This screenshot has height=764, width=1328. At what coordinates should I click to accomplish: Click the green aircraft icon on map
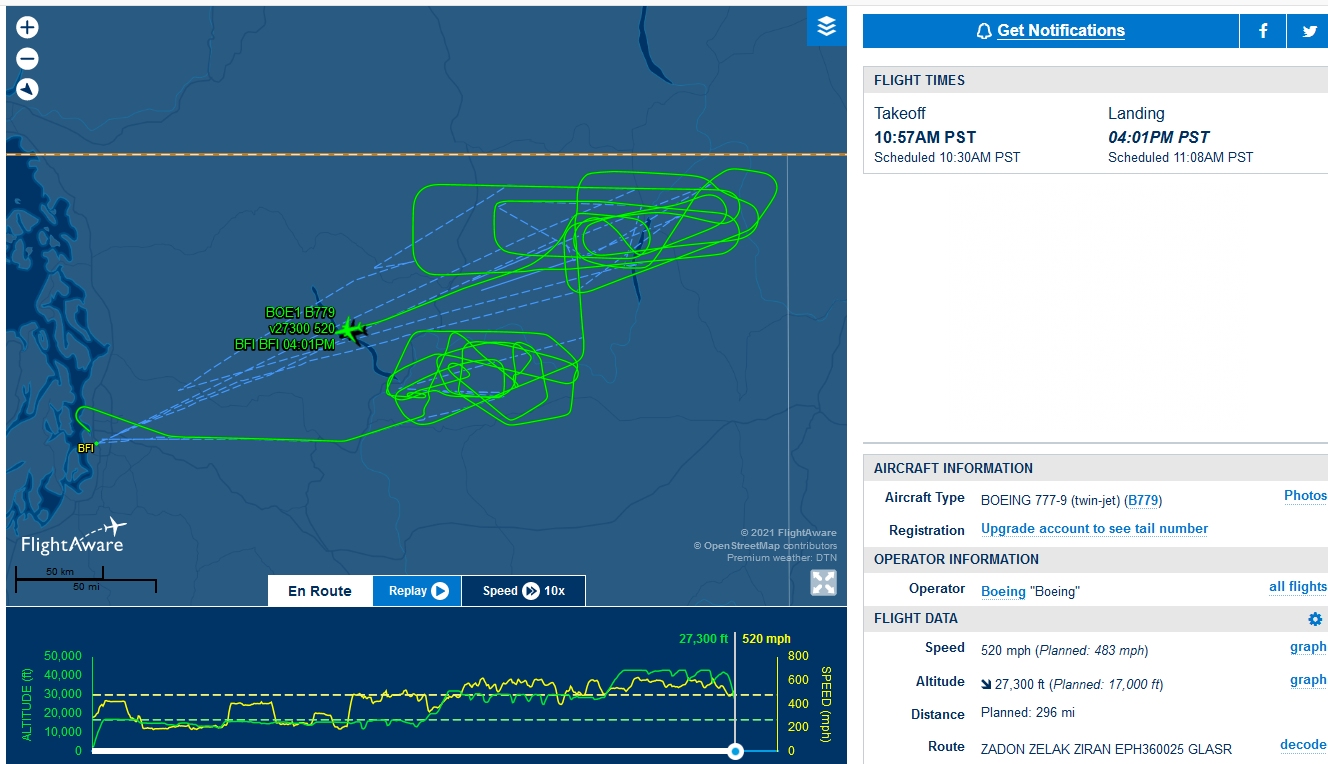(x=349, y=329)
